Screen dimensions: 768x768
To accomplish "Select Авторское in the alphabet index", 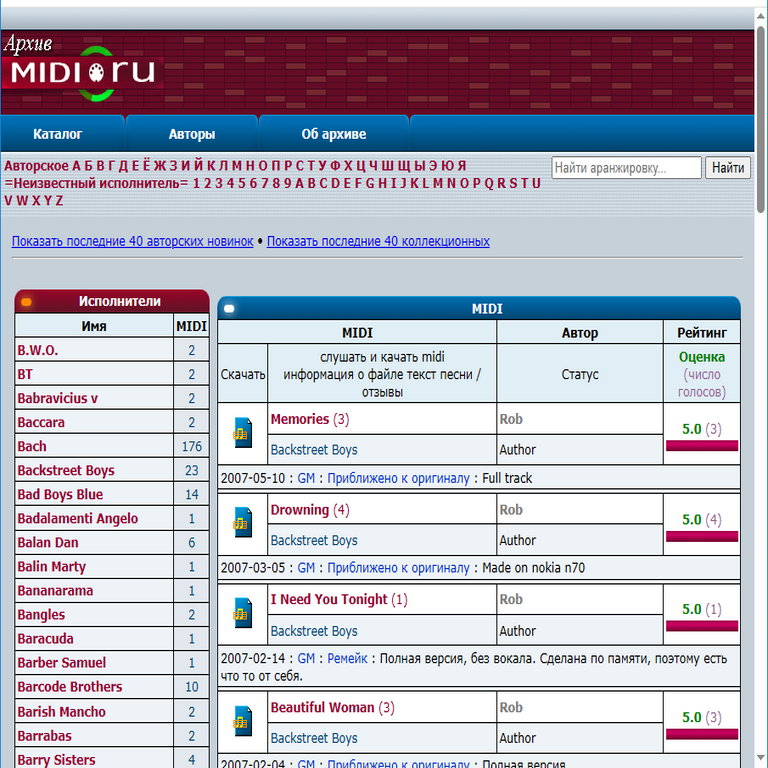I will (36, 166).
